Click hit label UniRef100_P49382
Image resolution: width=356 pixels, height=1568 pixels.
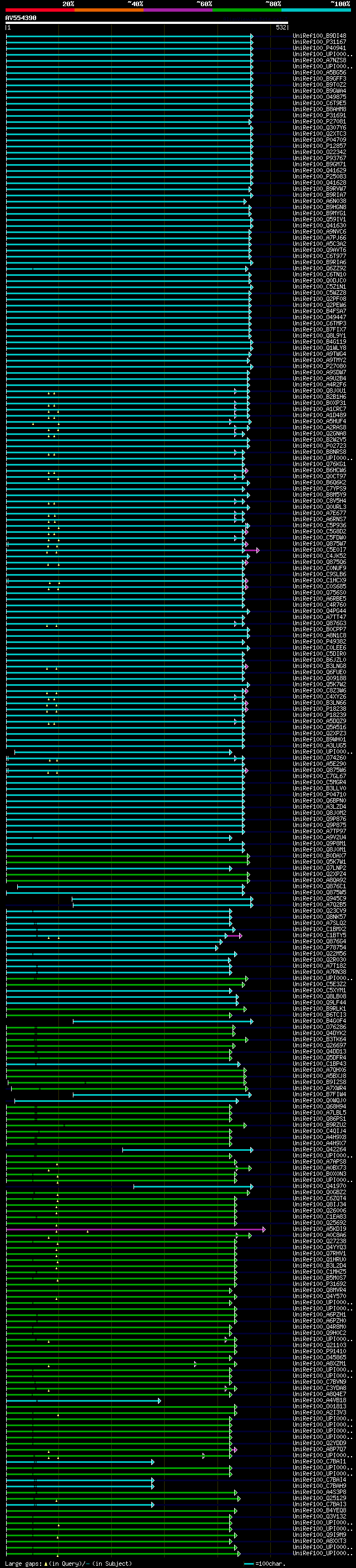319,641
